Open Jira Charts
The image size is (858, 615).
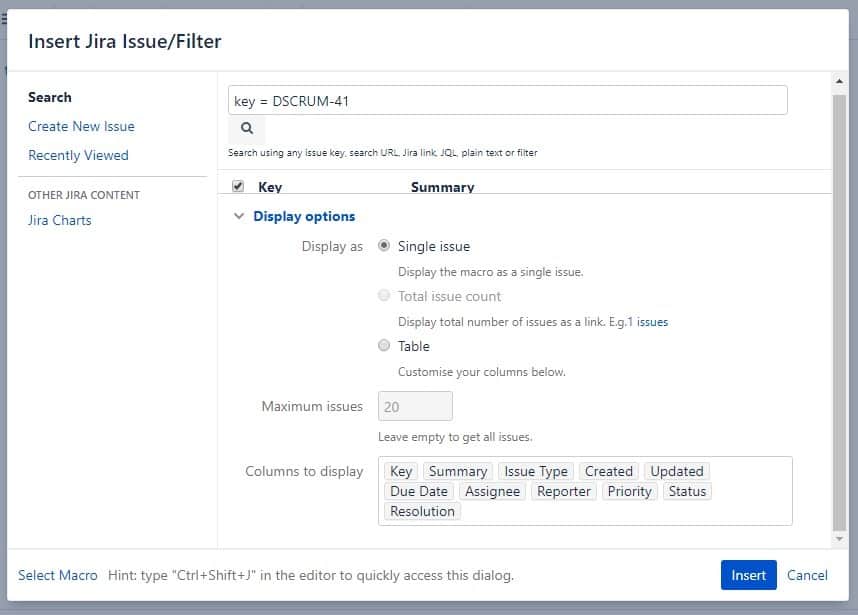(x=59, y=220)
